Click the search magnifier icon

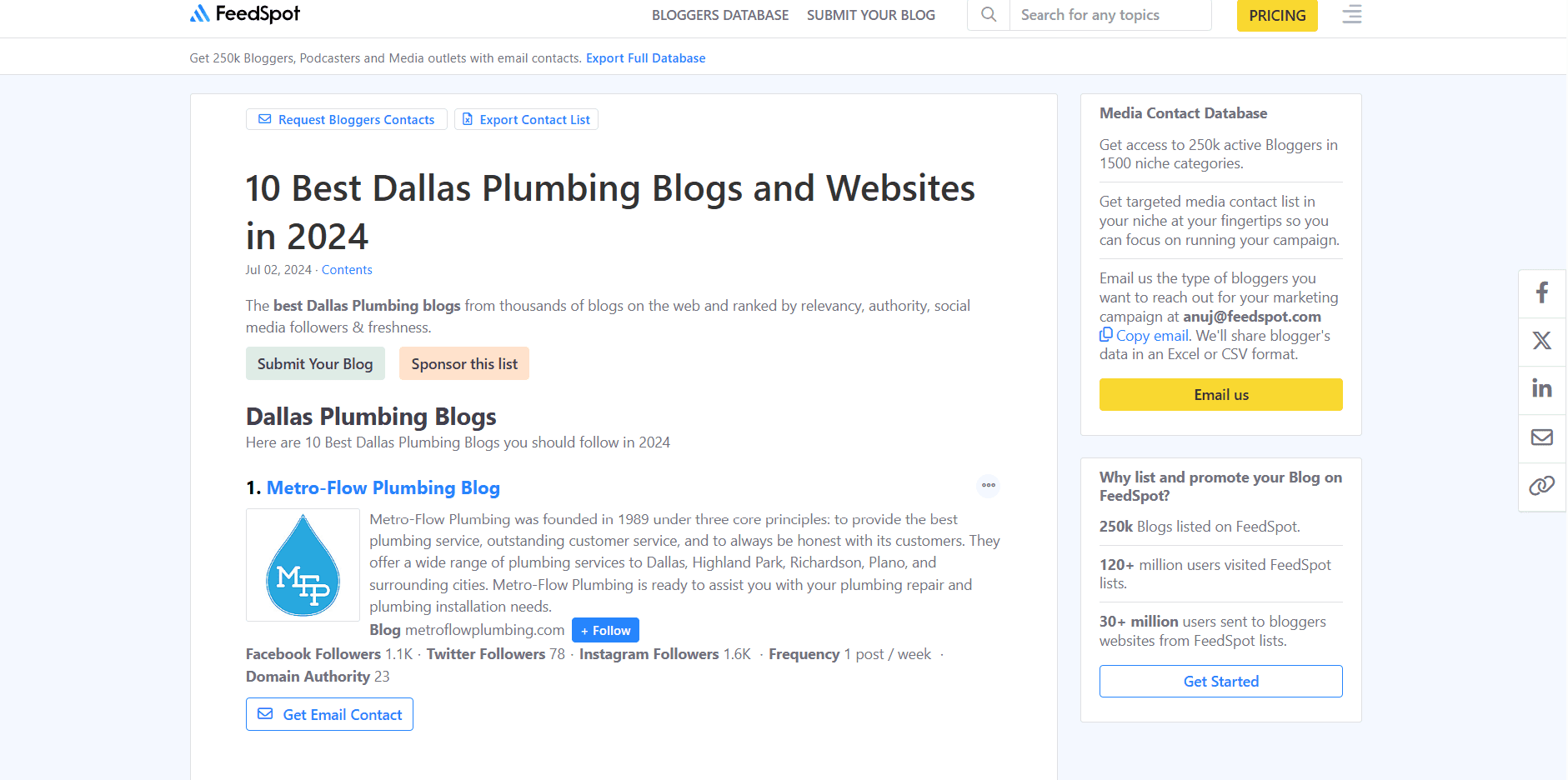tap(989, 14)
